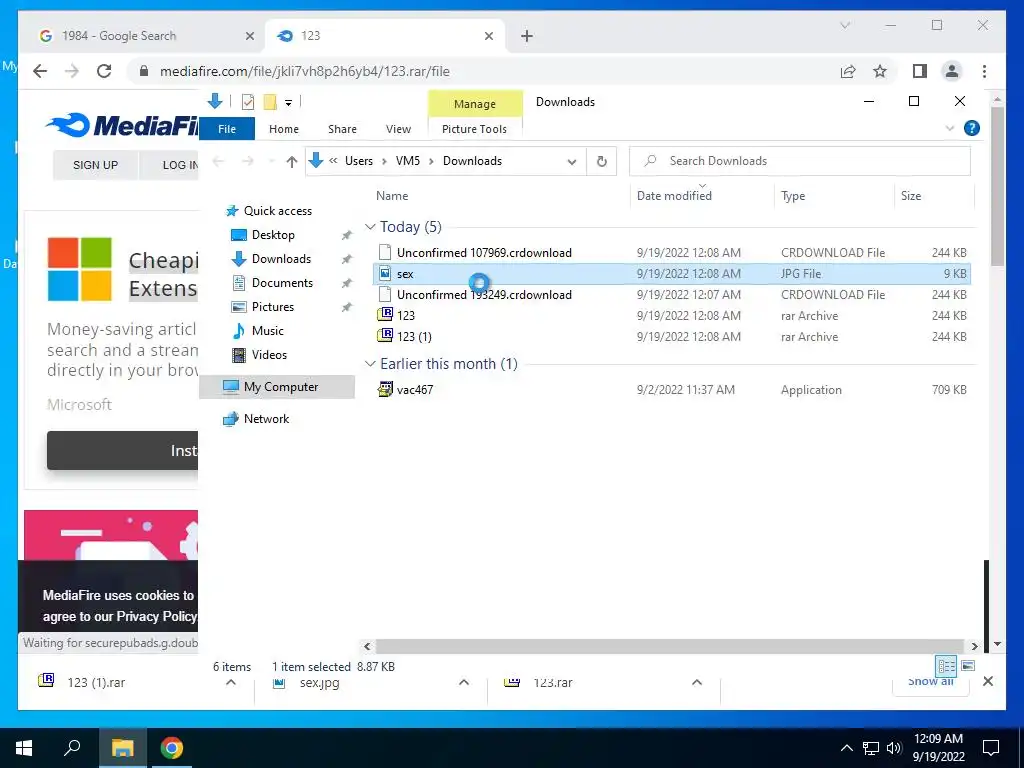
Task: Sort by the Type column header
Action: 793,195
